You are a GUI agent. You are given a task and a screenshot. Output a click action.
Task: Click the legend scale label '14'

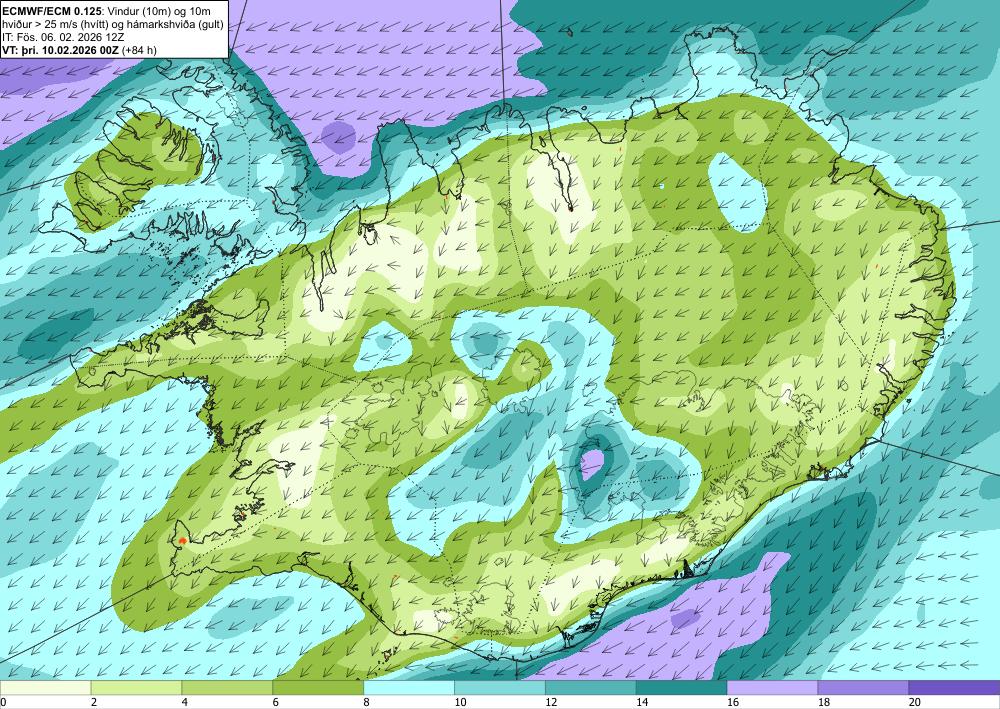pyautogui.click(x=642, y=703)
